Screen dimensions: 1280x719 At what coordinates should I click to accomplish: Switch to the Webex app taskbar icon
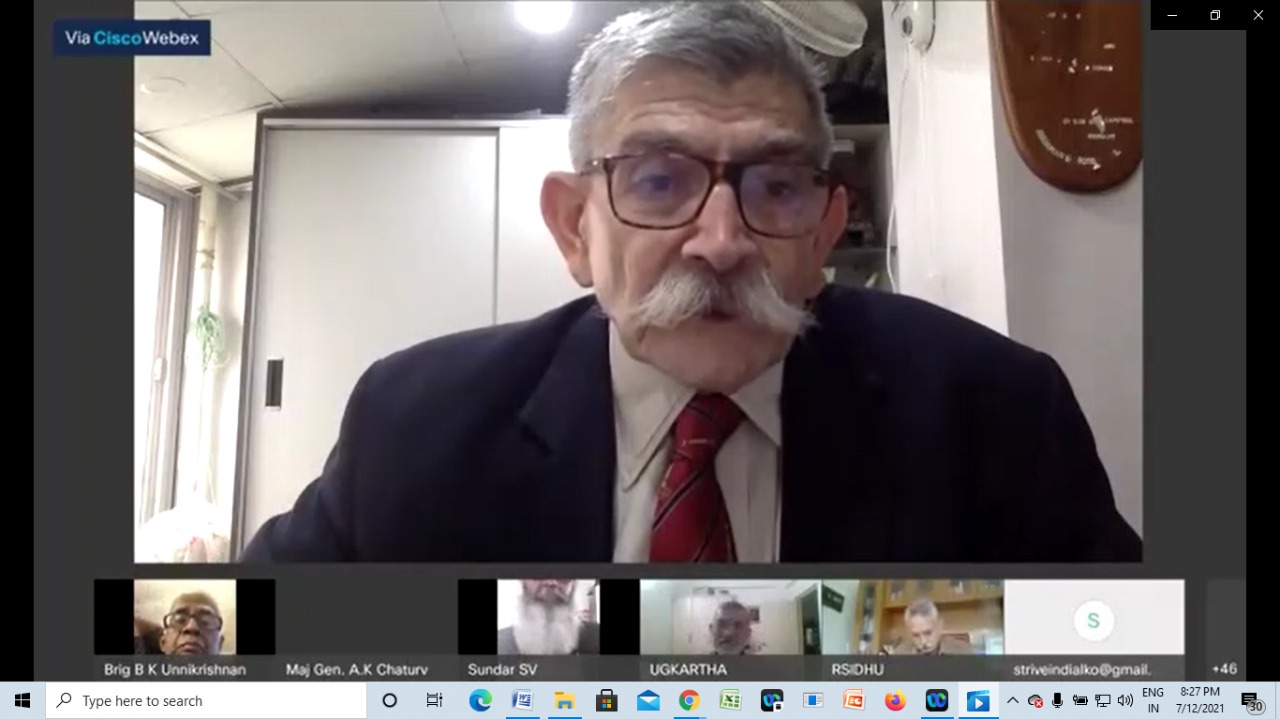[x=936, y=701]
